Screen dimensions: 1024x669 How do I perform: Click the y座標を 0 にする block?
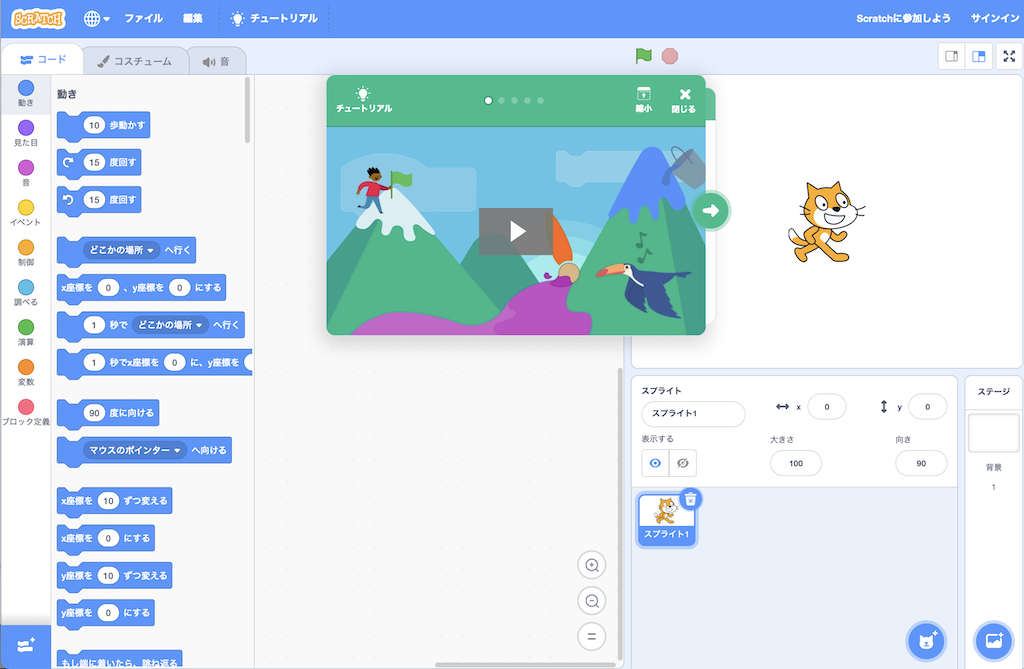coord(106,613)
